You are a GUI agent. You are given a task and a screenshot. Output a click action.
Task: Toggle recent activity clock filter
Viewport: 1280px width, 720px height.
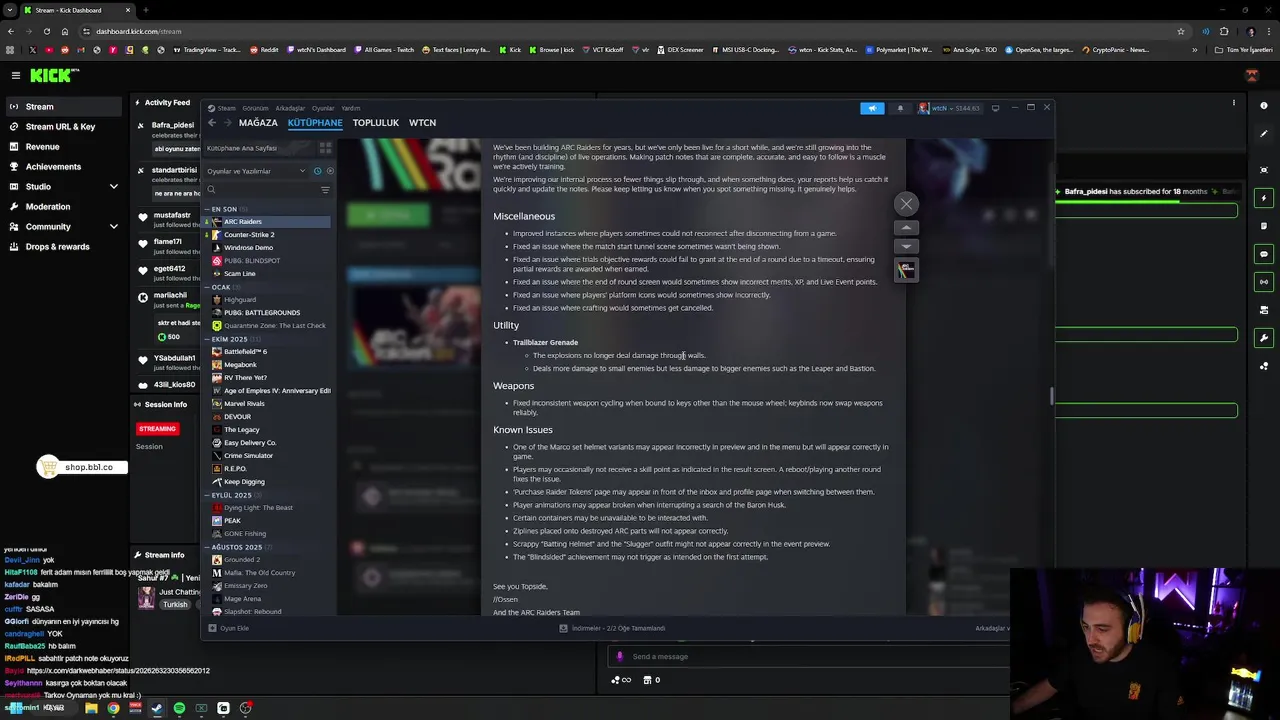318,171
